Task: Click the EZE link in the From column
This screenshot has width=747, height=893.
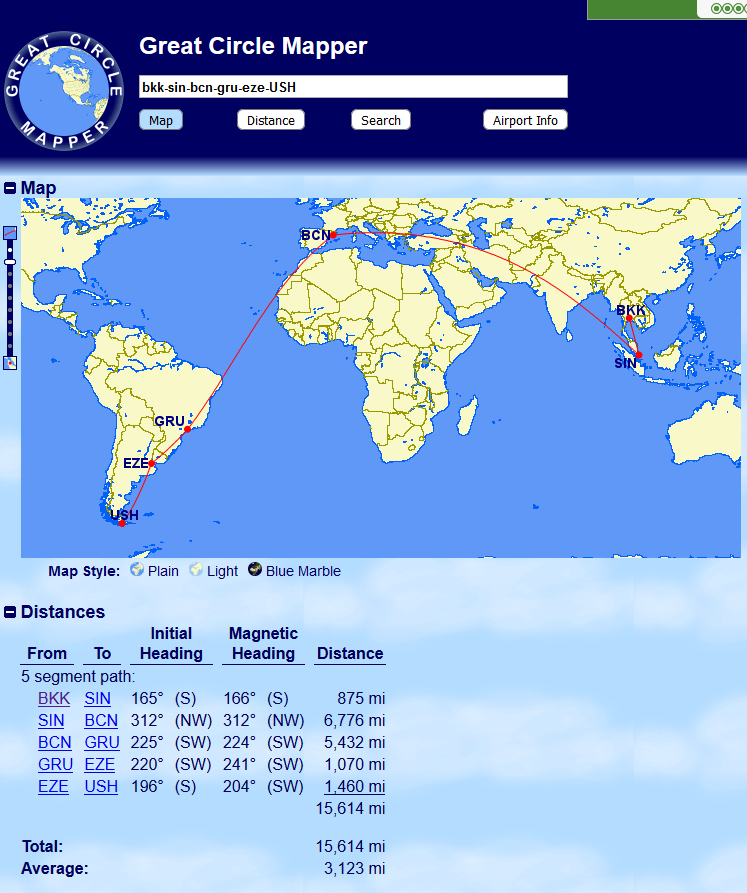Action: coord(53,787)
